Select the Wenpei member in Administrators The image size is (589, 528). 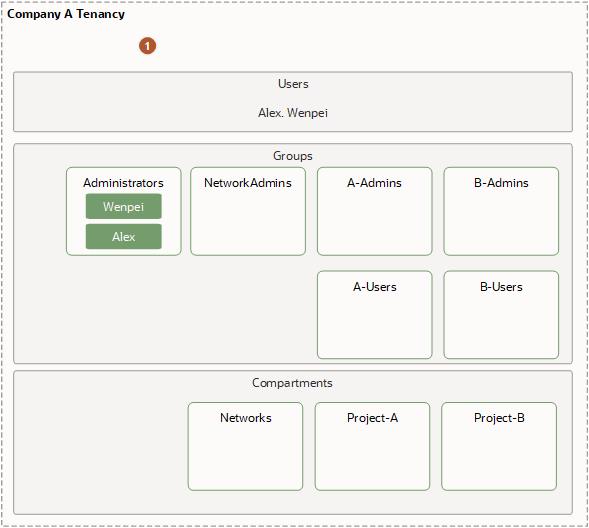pos(124,206)
